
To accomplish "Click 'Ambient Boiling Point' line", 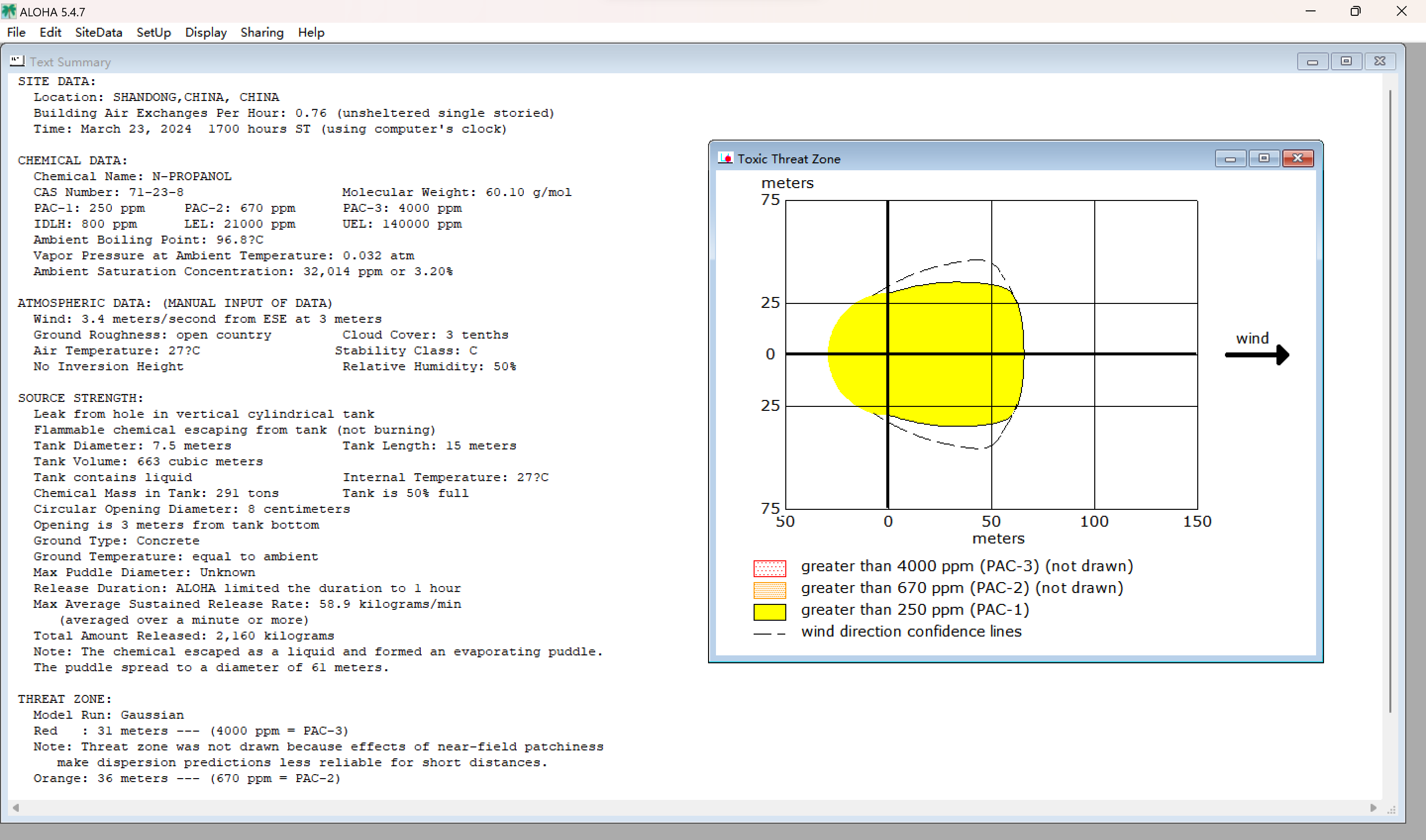I will click(149, 240).
